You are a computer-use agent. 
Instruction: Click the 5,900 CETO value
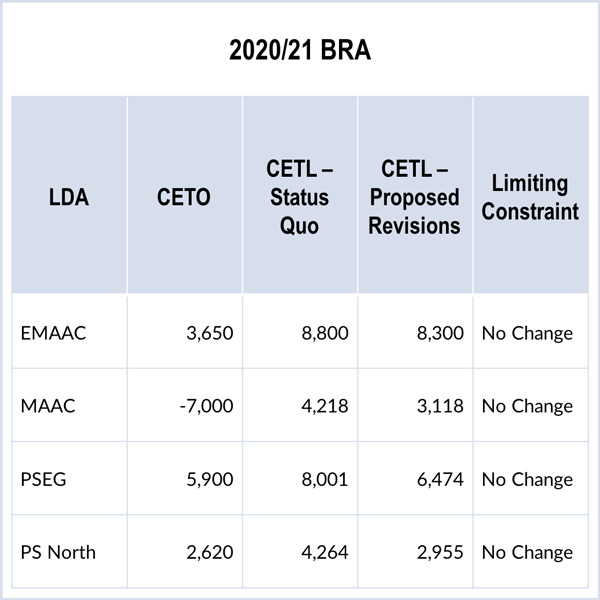pos(209,479)
